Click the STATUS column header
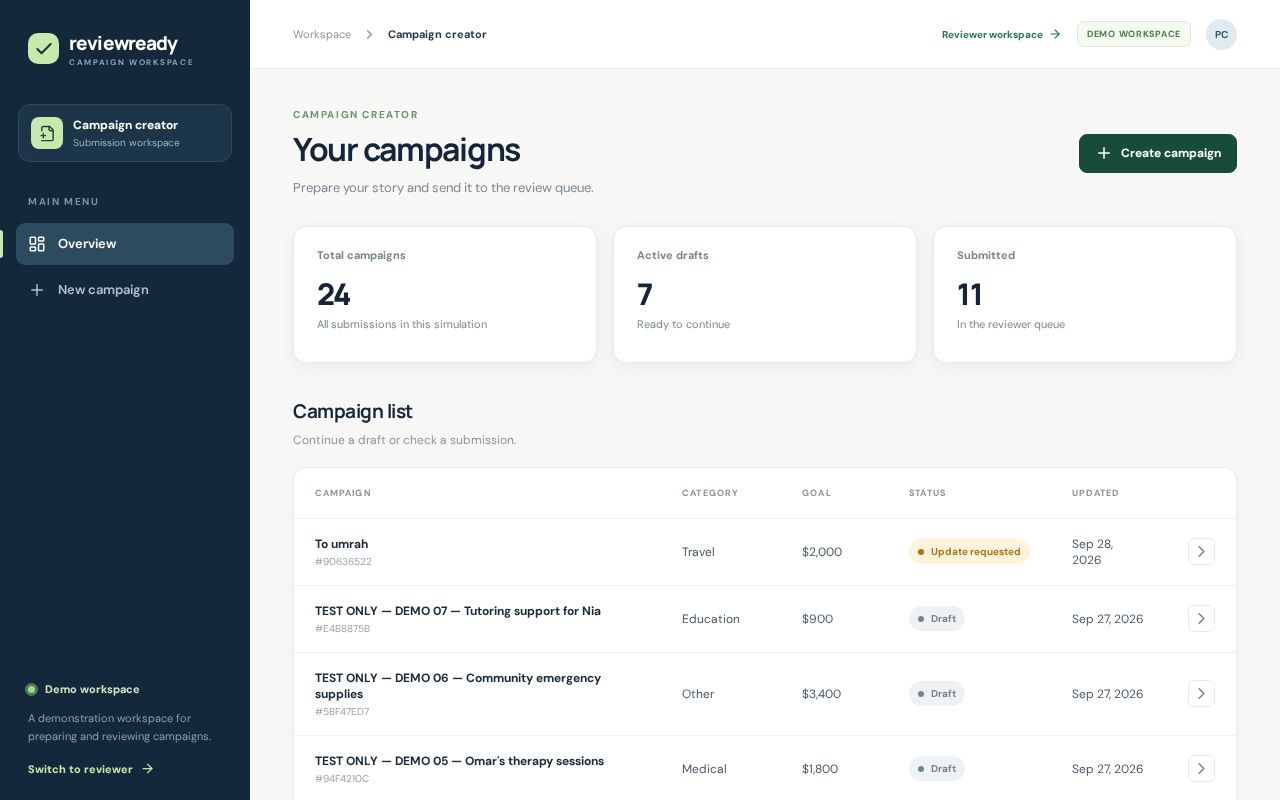The image size is (1280, 800). coord(927,493)
